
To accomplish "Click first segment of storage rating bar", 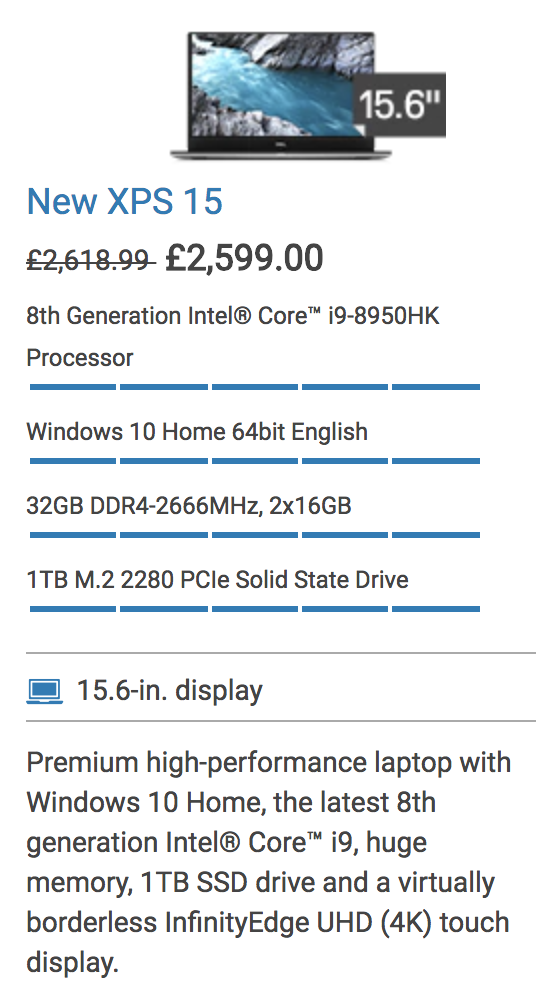I will tap(73, 609).
